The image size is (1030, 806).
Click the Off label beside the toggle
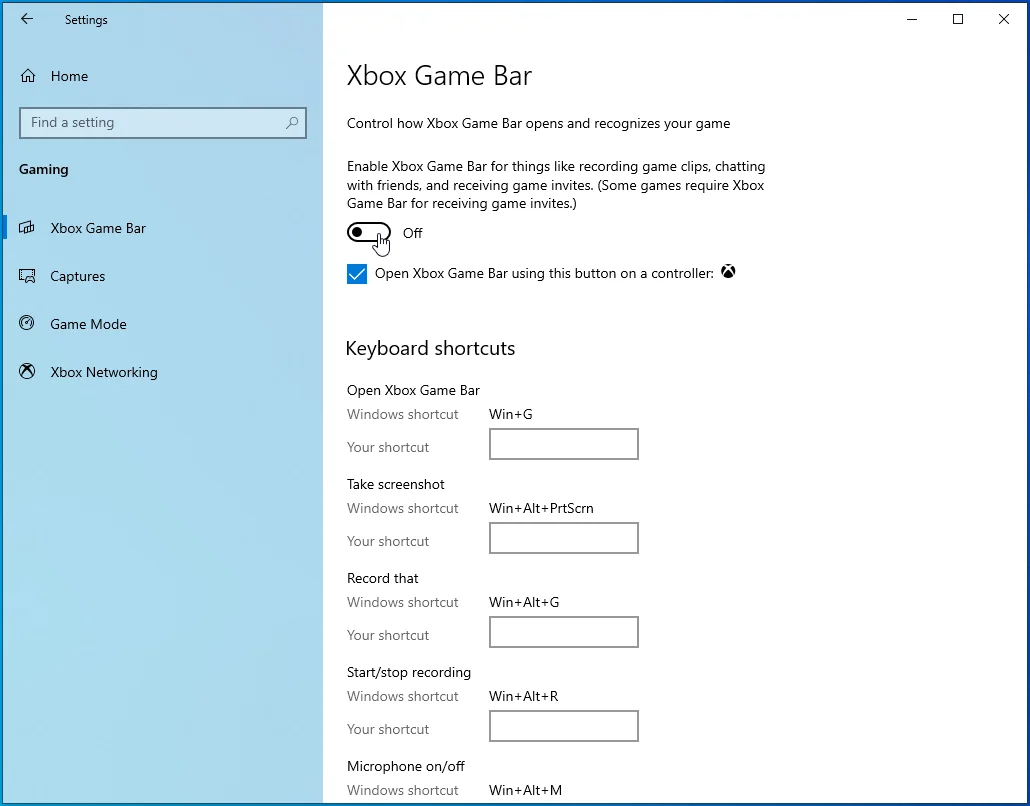point(413,233)
